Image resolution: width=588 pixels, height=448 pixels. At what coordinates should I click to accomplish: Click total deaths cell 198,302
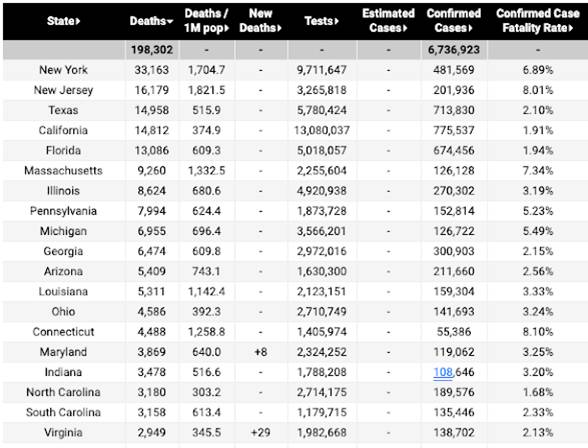click(x=152, y=50)
